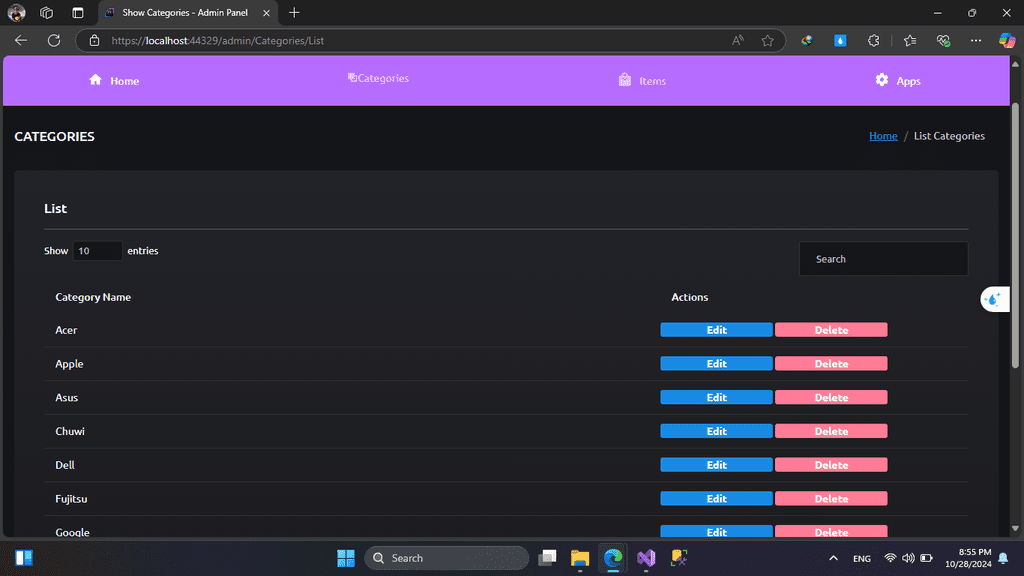Screen dimensions: 1024x576
Task: Open Read aloud in address bar
Action: (x=737, y=40)
